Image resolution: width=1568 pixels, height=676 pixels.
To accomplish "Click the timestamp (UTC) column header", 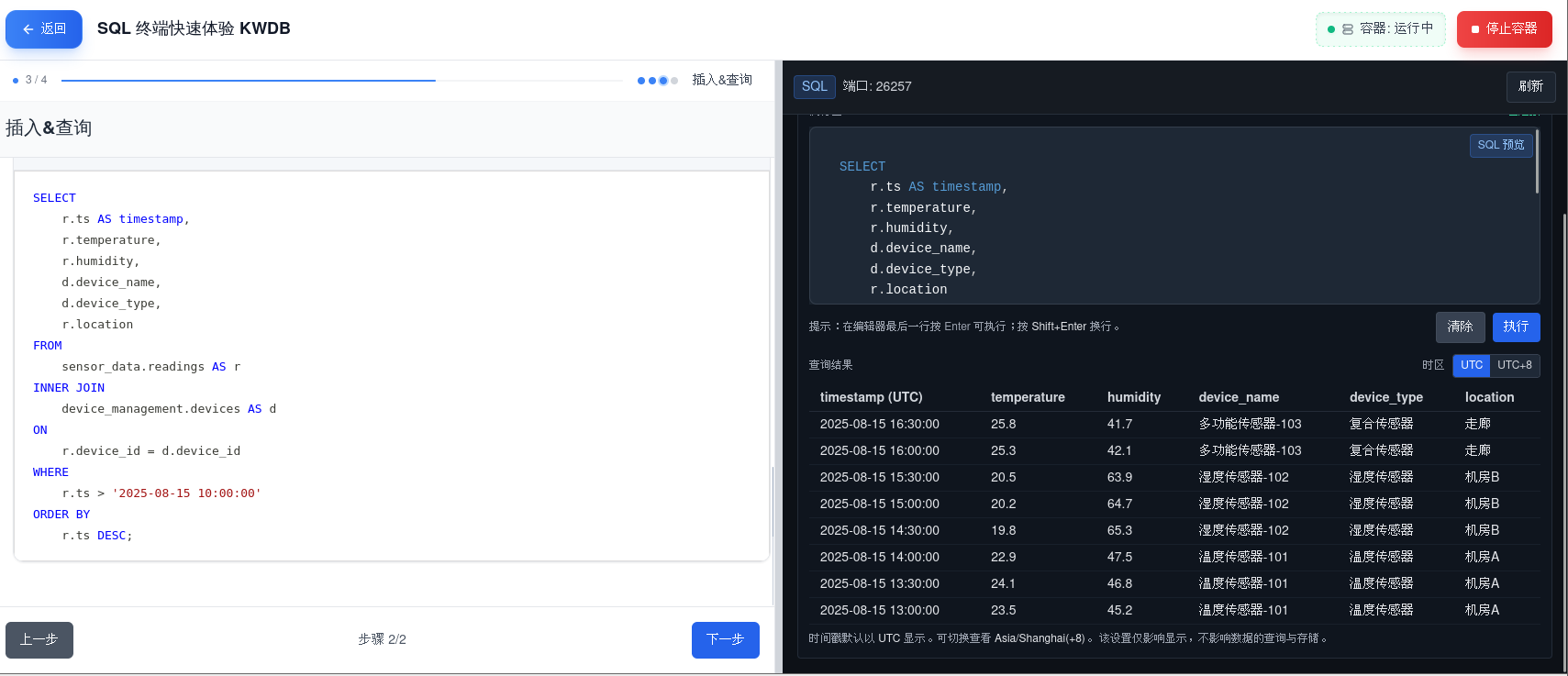I will [871, 397].
